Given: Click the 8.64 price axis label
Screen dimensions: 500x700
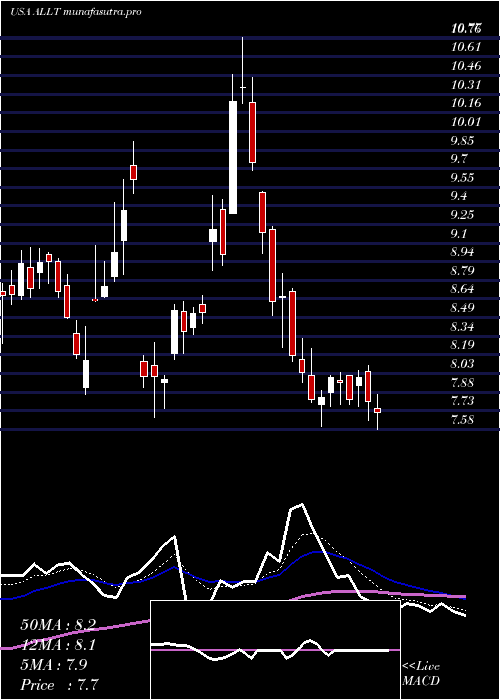Looking at the screenshot, I should coord(463,289).
